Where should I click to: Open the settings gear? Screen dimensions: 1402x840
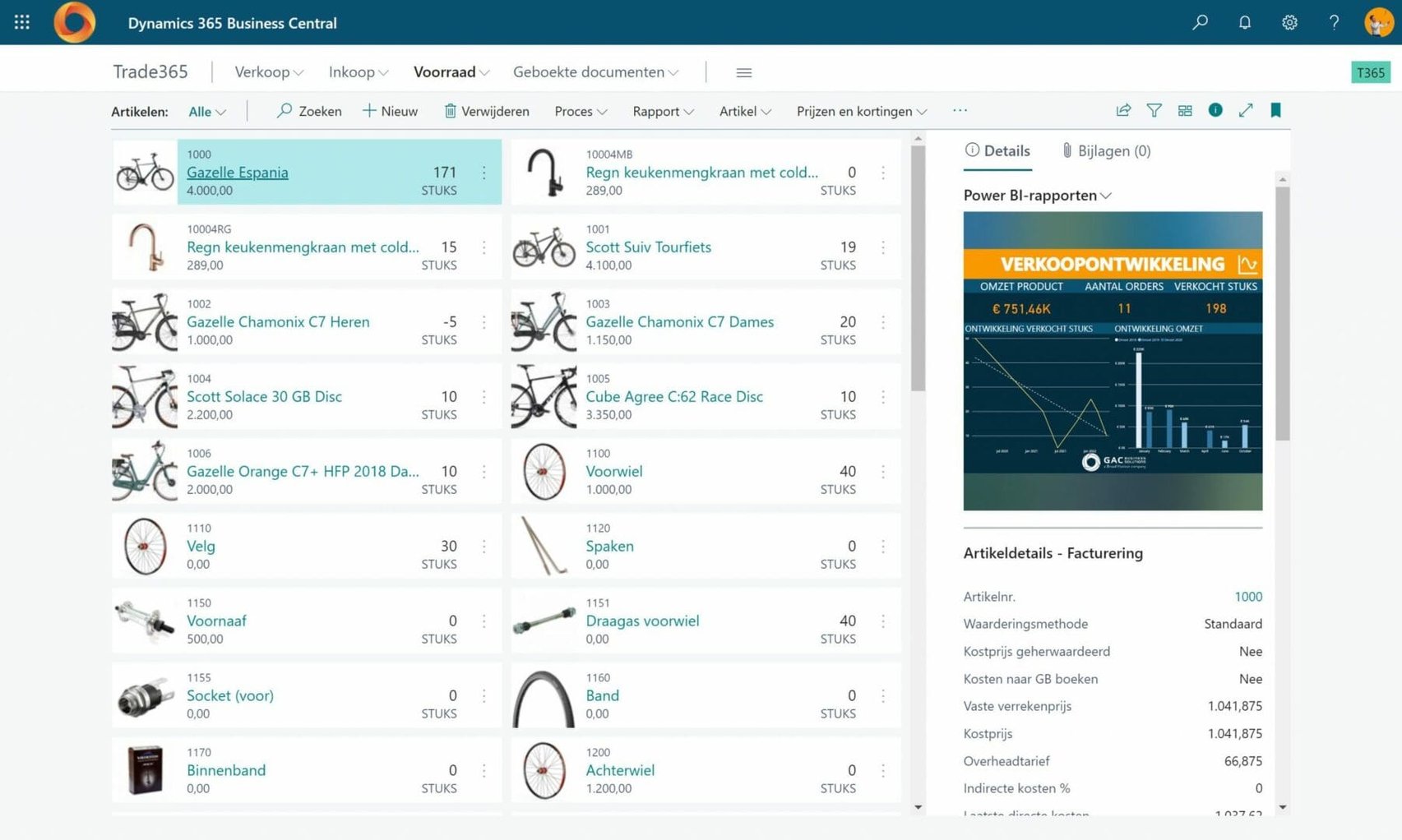click(1289, 22)
